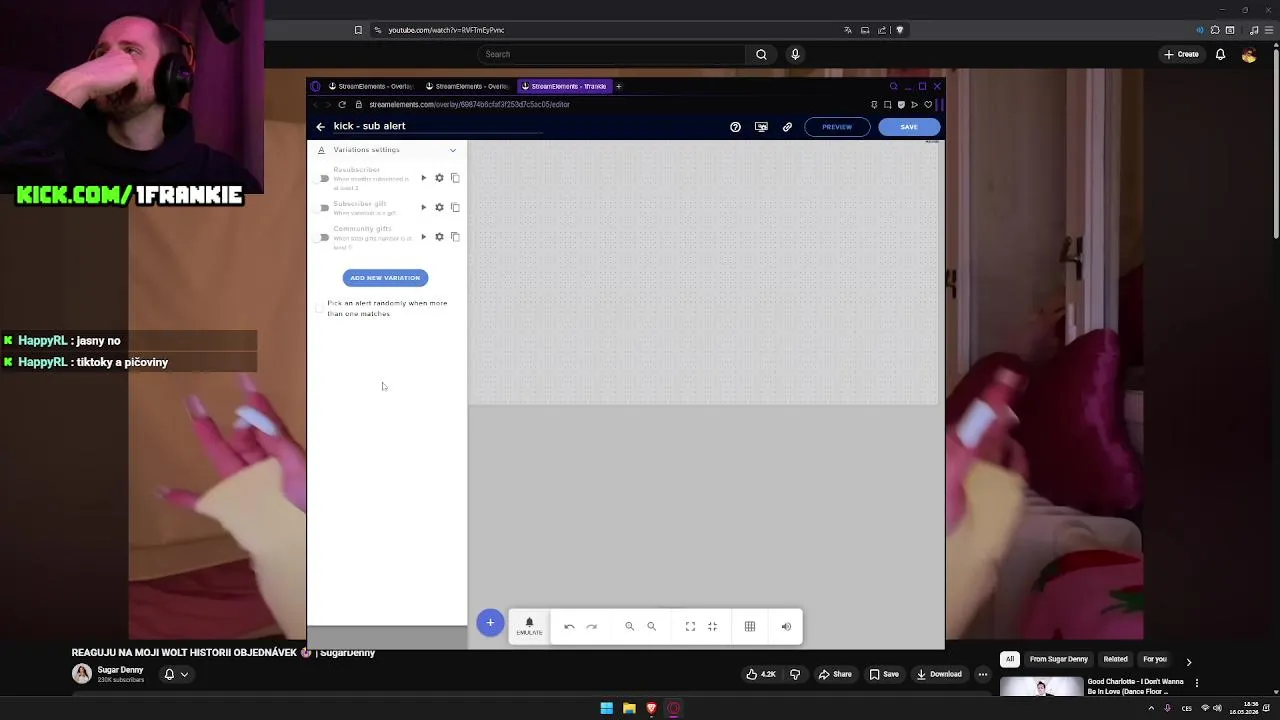Viewport: 1280px width, 720px height.
Task: Open Community gifts gear settings
Action: (439, 237)
